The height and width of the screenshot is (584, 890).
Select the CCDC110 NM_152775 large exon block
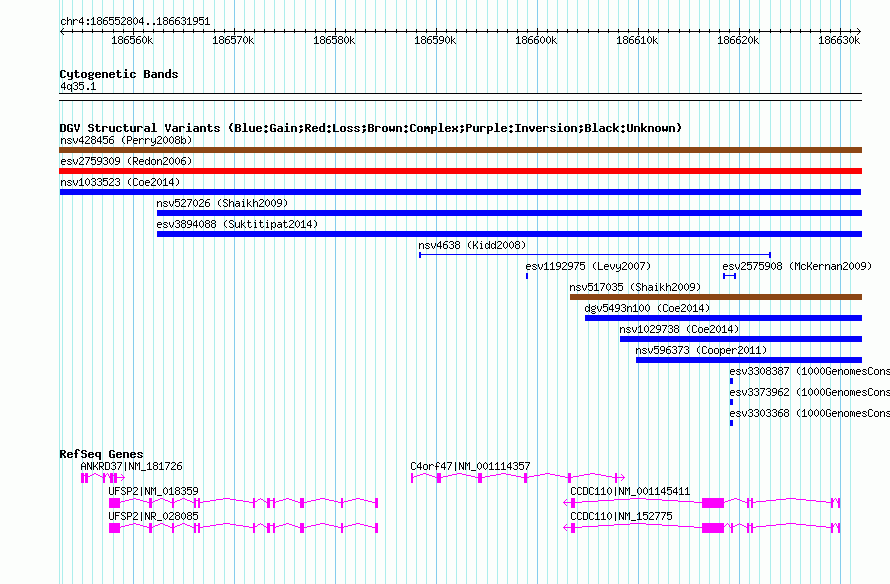(713, 528)
